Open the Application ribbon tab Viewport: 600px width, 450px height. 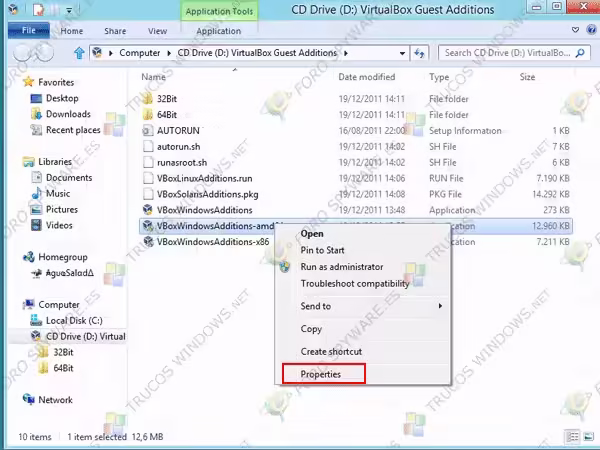click(x=218, y=31)
